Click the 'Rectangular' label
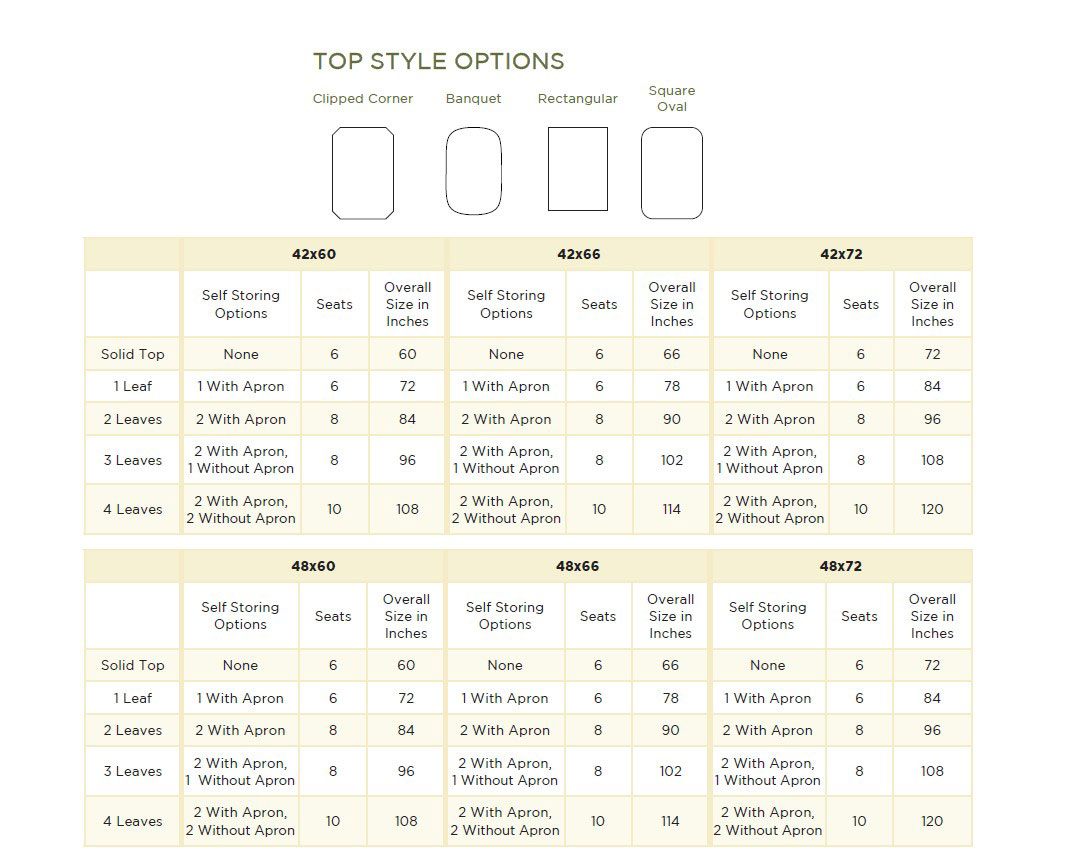 pos(578,99)
